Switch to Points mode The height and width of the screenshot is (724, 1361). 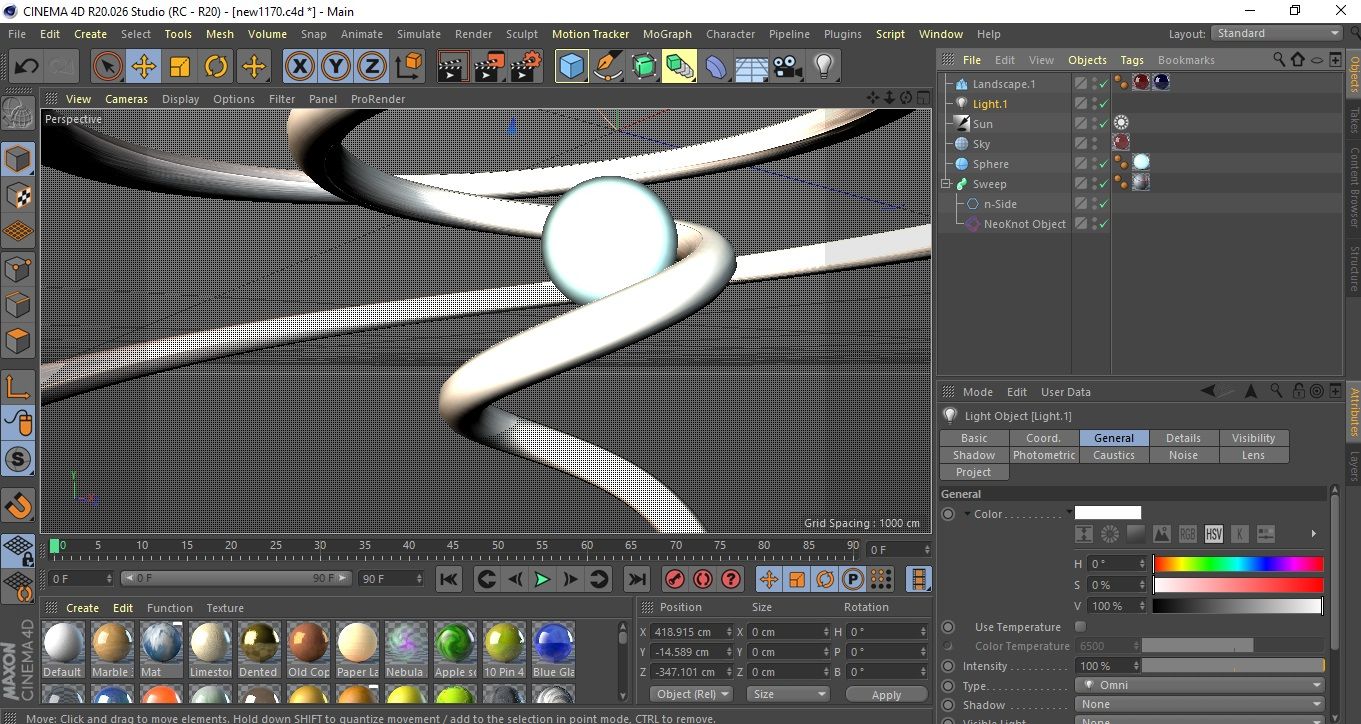18,268
